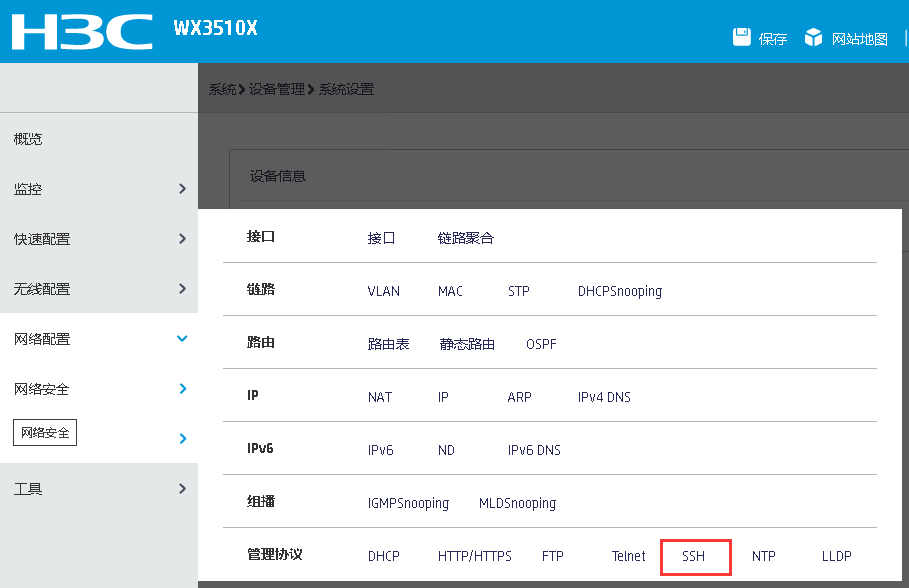Open the NTP link
Screen dimensions: 909x588
coord(763,556)
